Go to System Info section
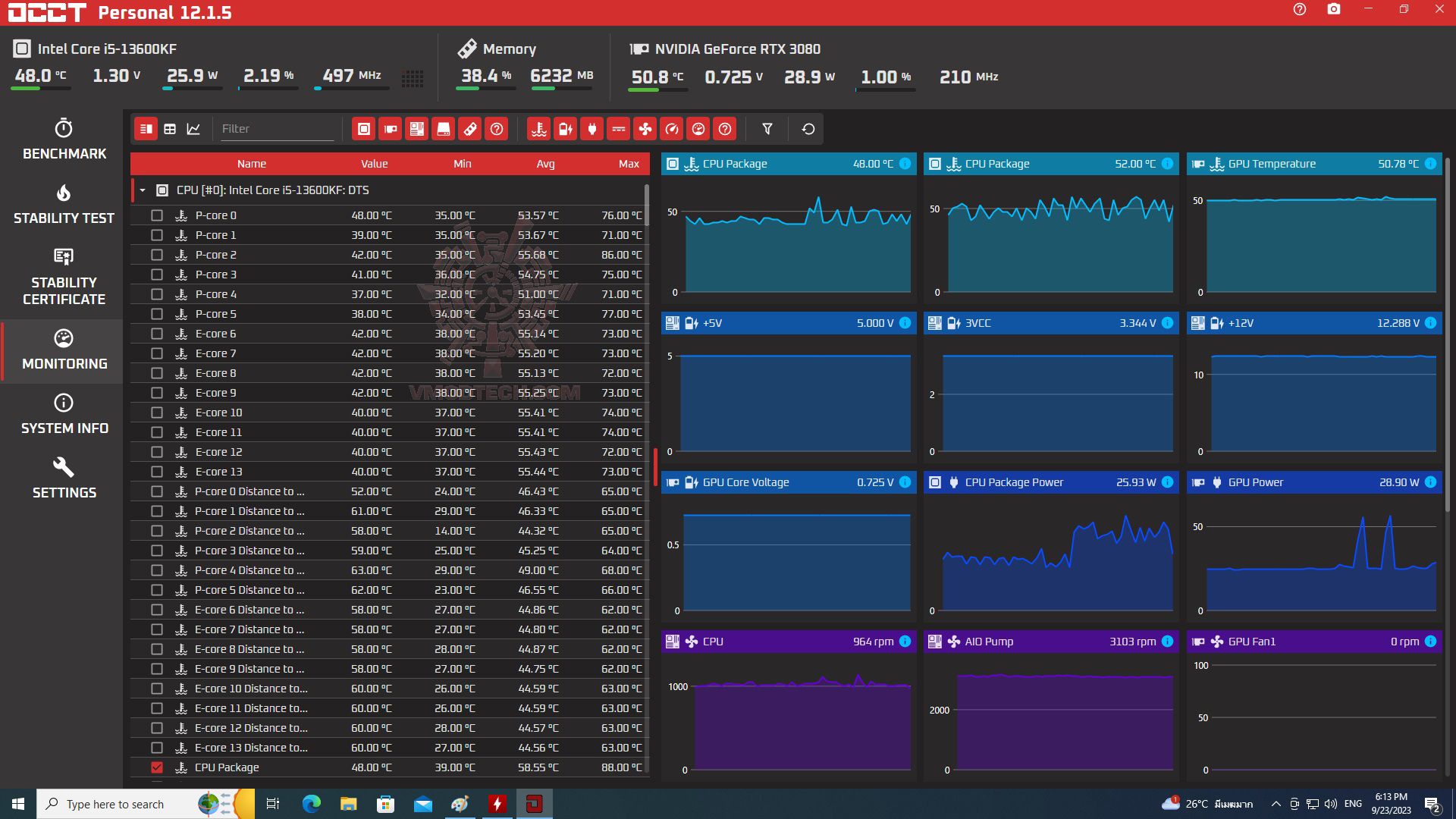 (x=64, y=414)
